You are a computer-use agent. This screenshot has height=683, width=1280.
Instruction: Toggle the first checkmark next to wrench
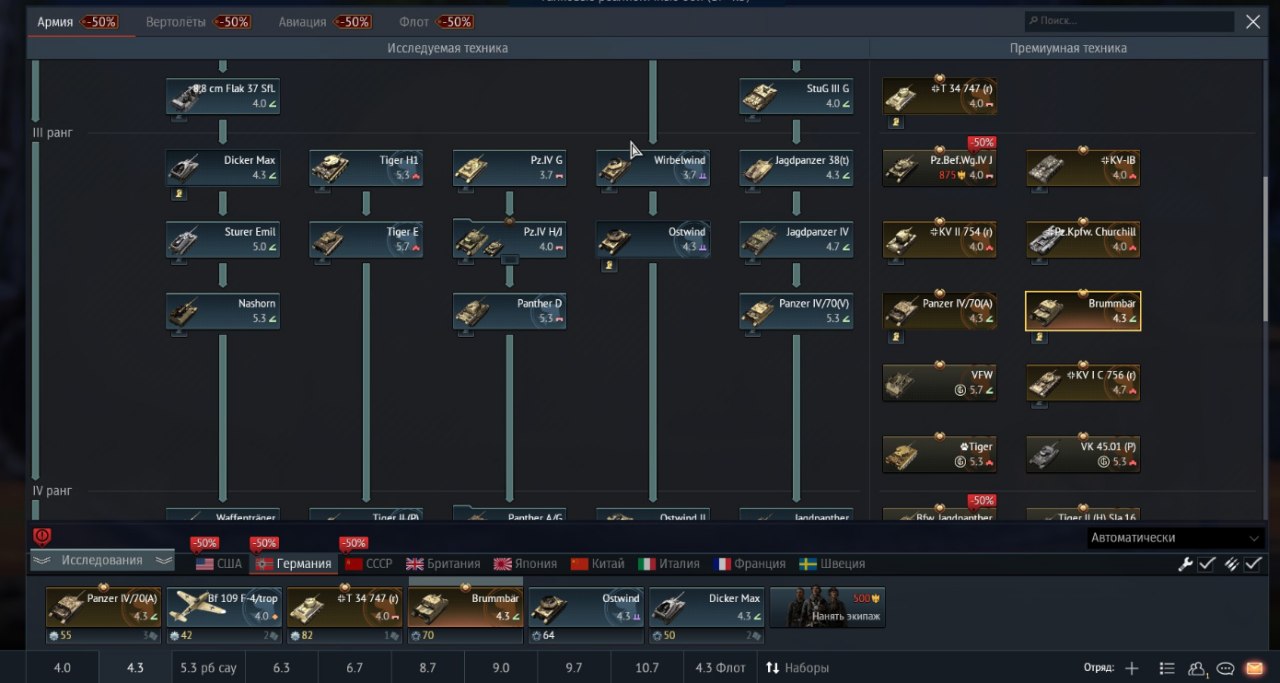[1208, 564]
